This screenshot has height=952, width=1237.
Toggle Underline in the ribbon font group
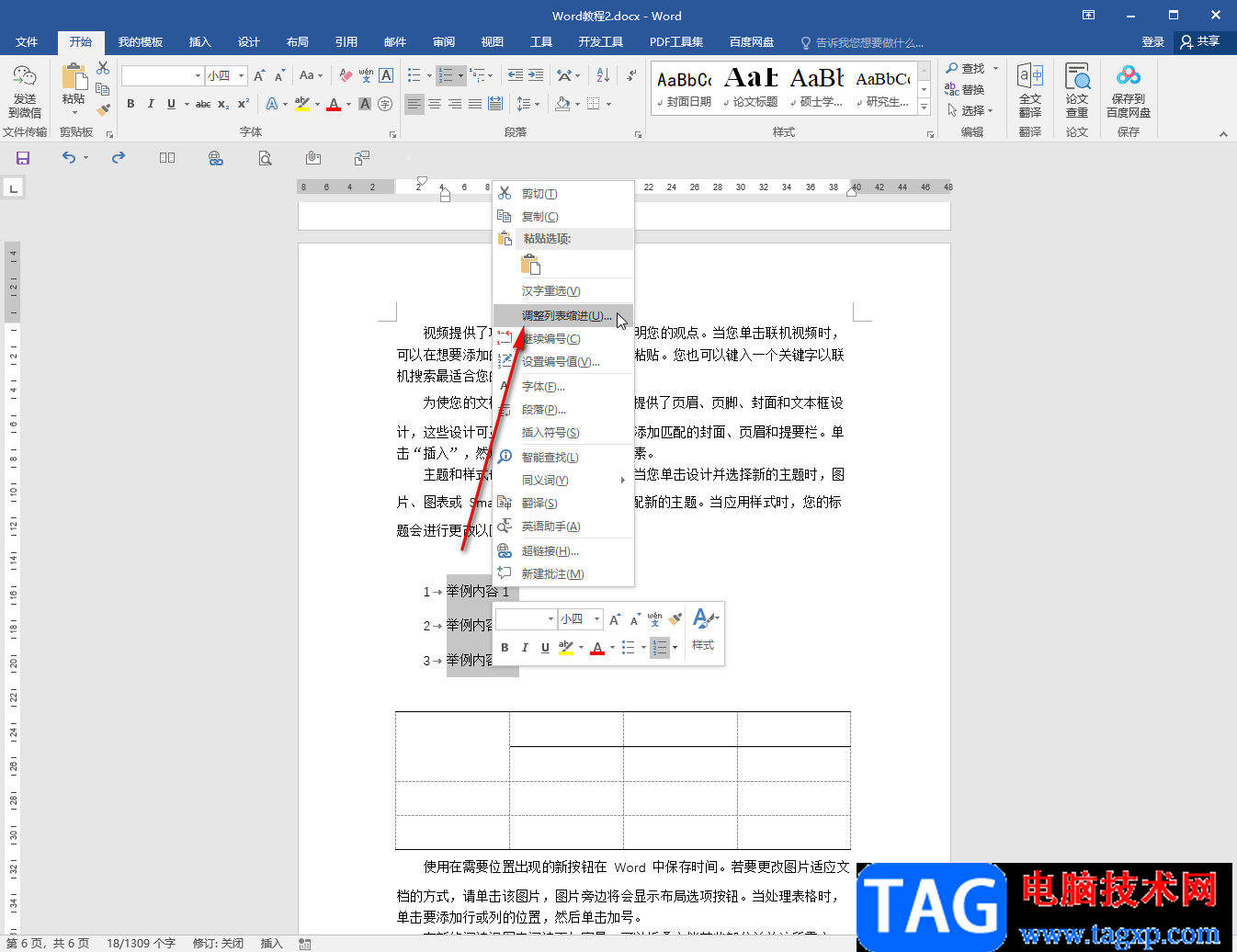(x=171, y=104)
